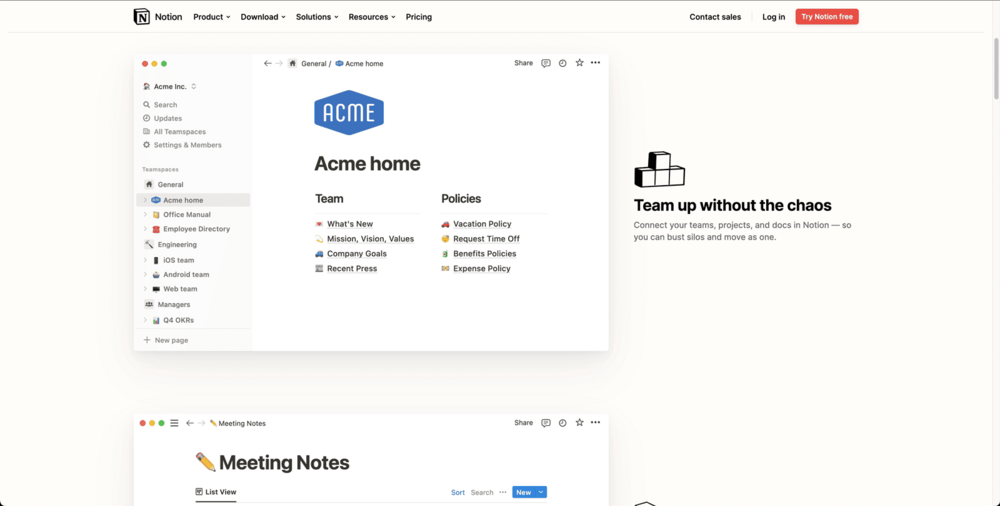
Task: Open the Acme Inc. workspace switcher
Action: pyautogui.click(x=170, y=86)
